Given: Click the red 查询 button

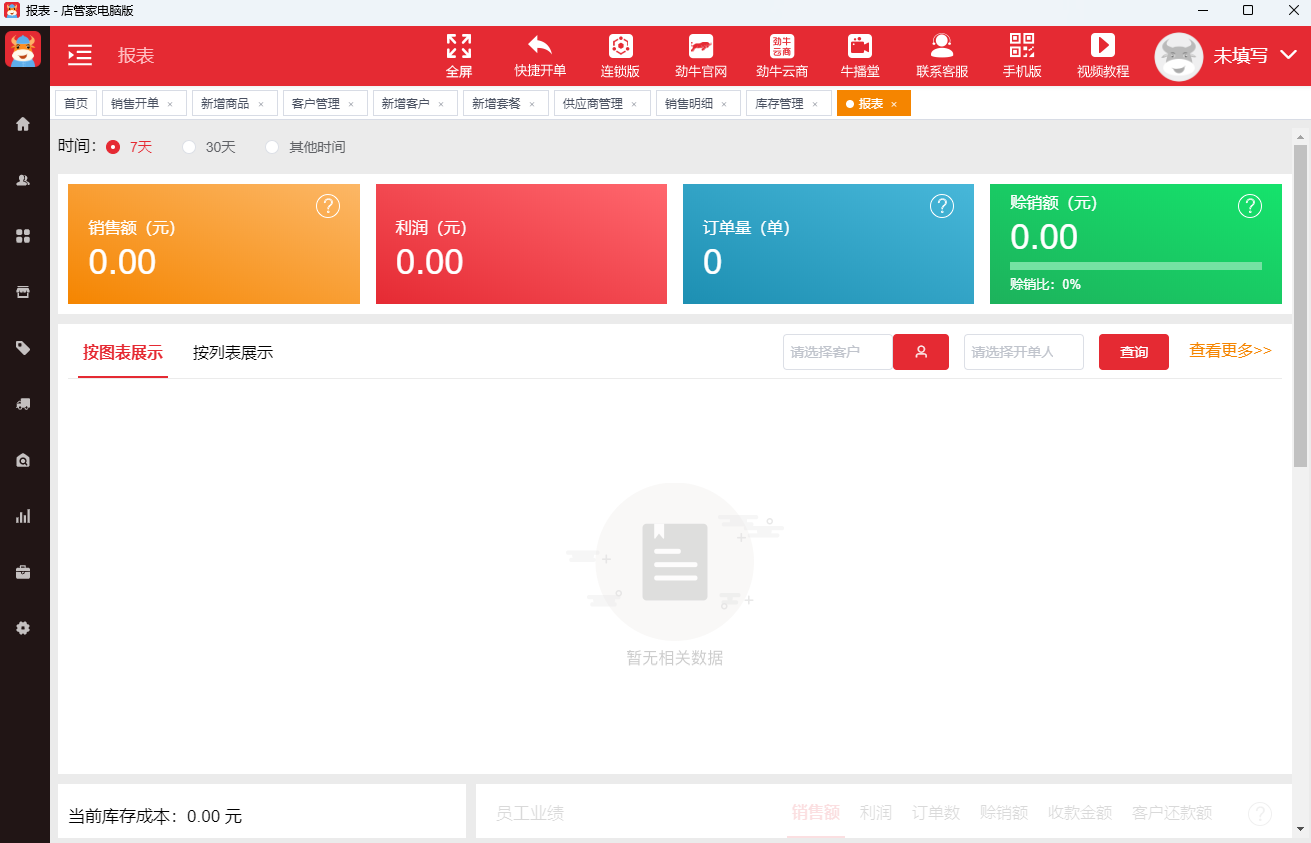Looking at the screenshot, I should tap(1134, 352).
